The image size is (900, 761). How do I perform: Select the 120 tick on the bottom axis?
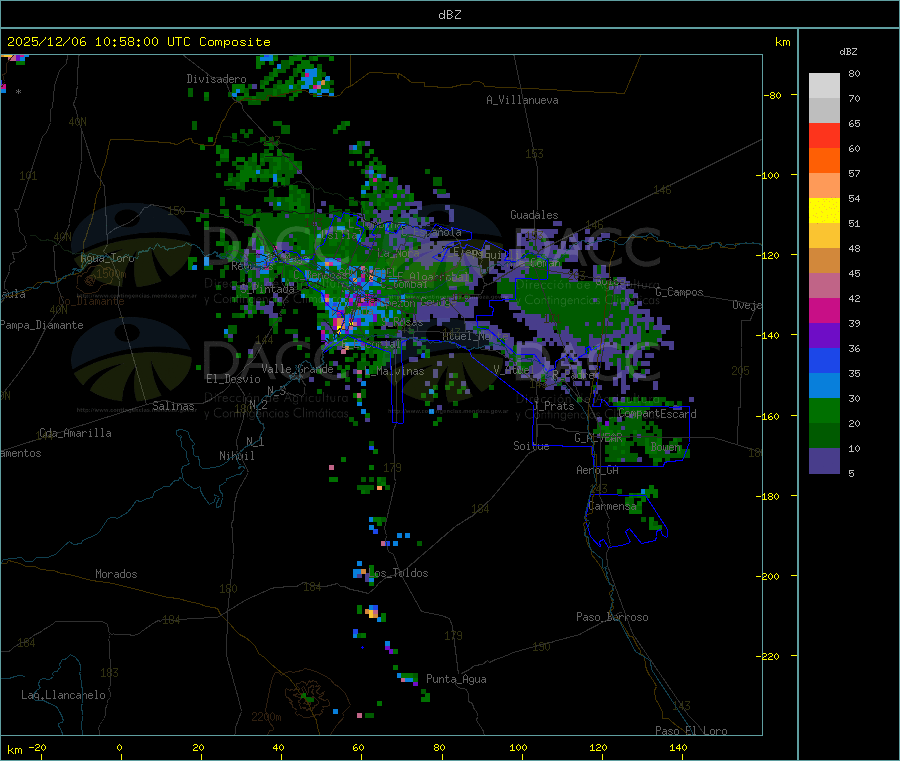click(x=598, y=747)
